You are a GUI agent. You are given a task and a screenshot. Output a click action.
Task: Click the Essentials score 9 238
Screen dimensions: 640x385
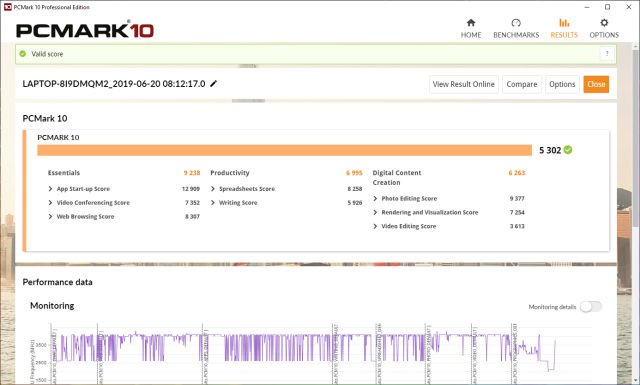pos(192,173)
